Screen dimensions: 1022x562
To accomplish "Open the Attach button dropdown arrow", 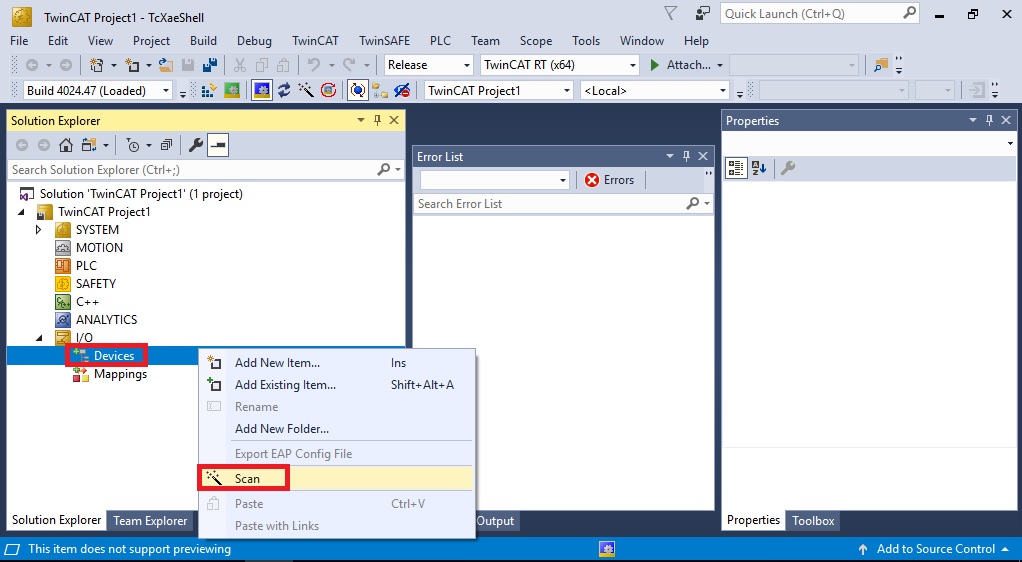I will pyautogui.click(x=720, y=65).
